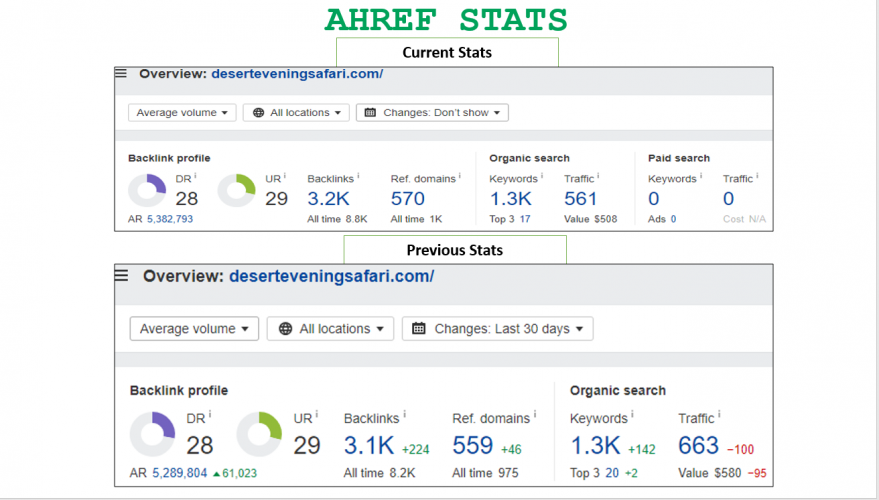
Task: Click info icon next to organic Keywords in Current Stats
Action: 542,176
